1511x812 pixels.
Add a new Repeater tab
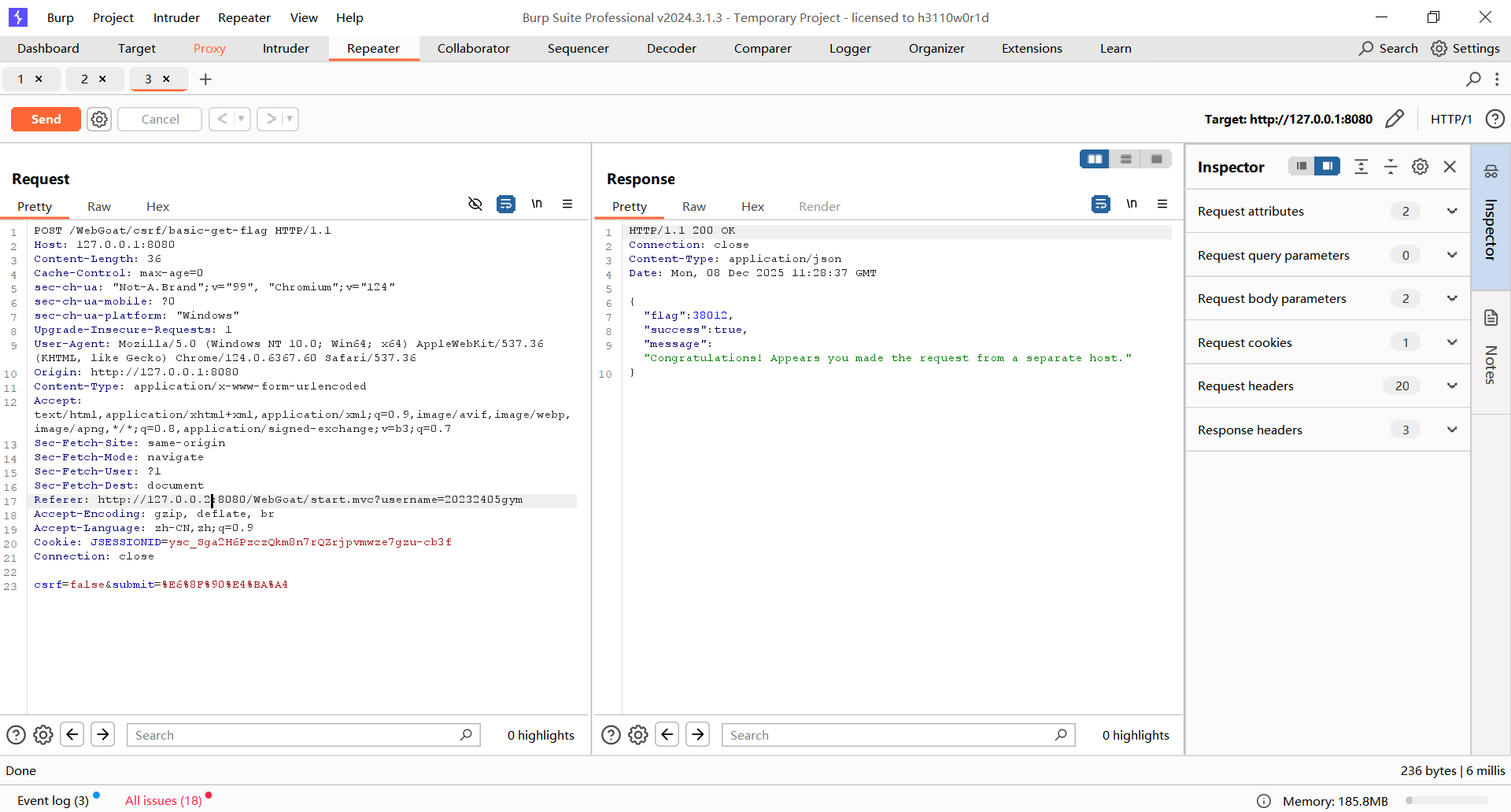tap(205, 79)
